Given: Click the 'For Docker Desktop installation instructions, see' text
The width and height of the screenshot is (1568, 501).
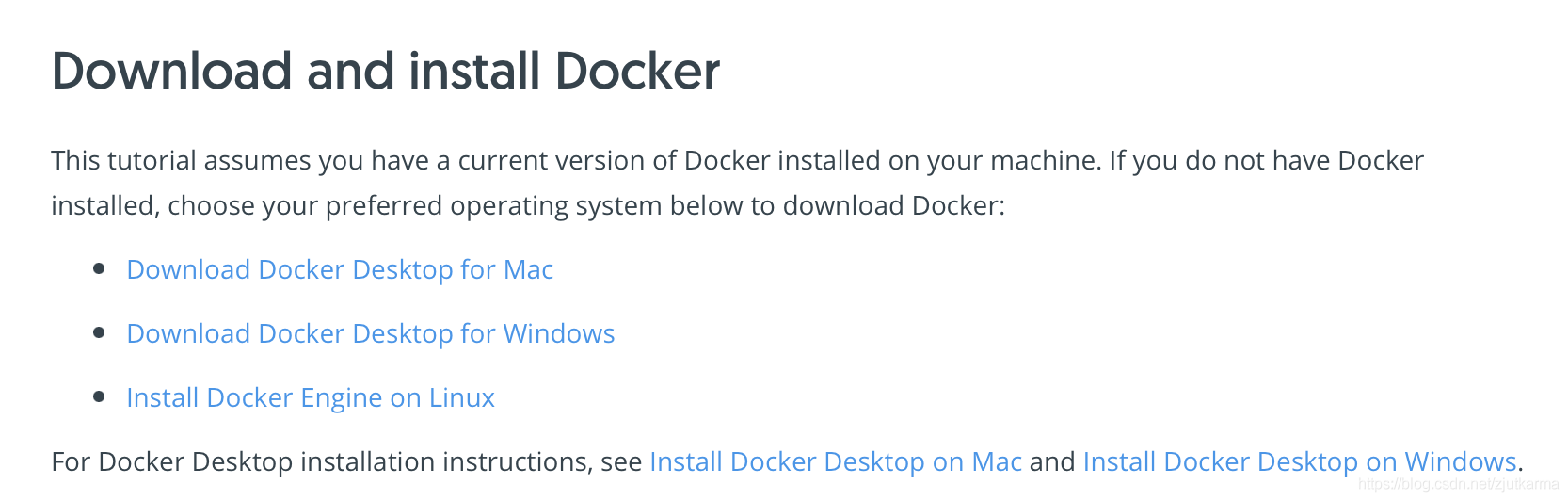Looking at the screenshot, I should click(347, 461).
